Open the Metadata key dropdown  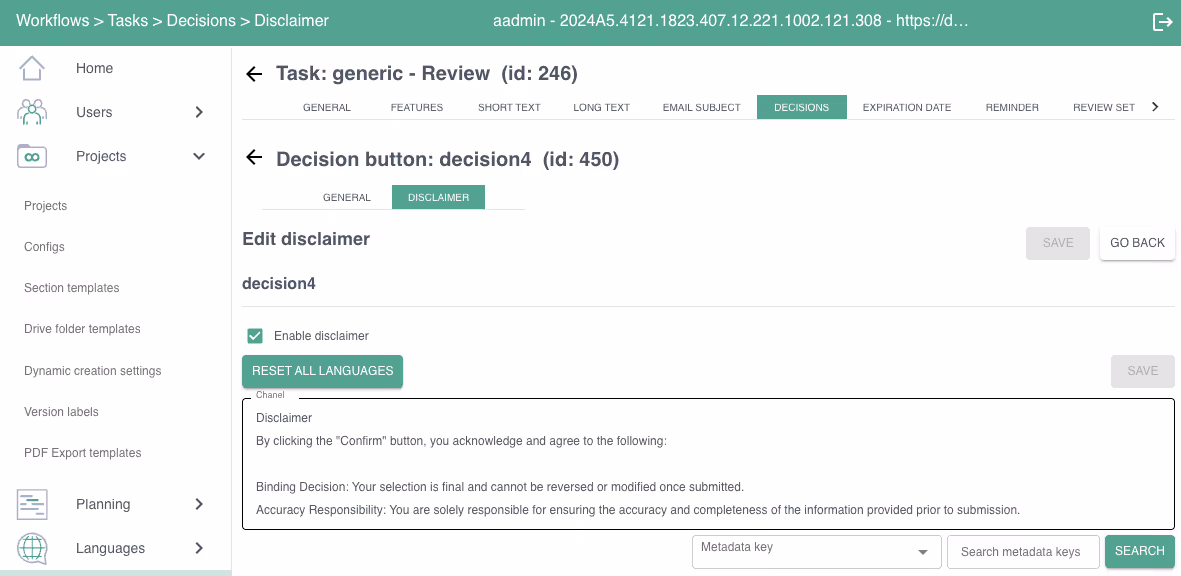point(816,552)
